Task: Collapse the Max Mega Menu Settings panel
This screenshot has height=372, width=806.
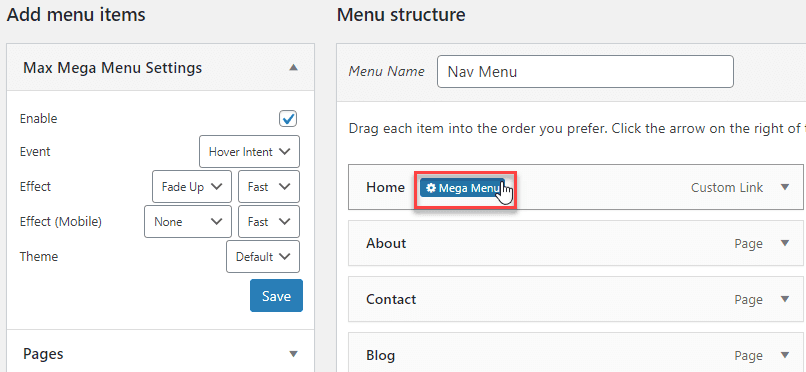Action: click(293, 67)
